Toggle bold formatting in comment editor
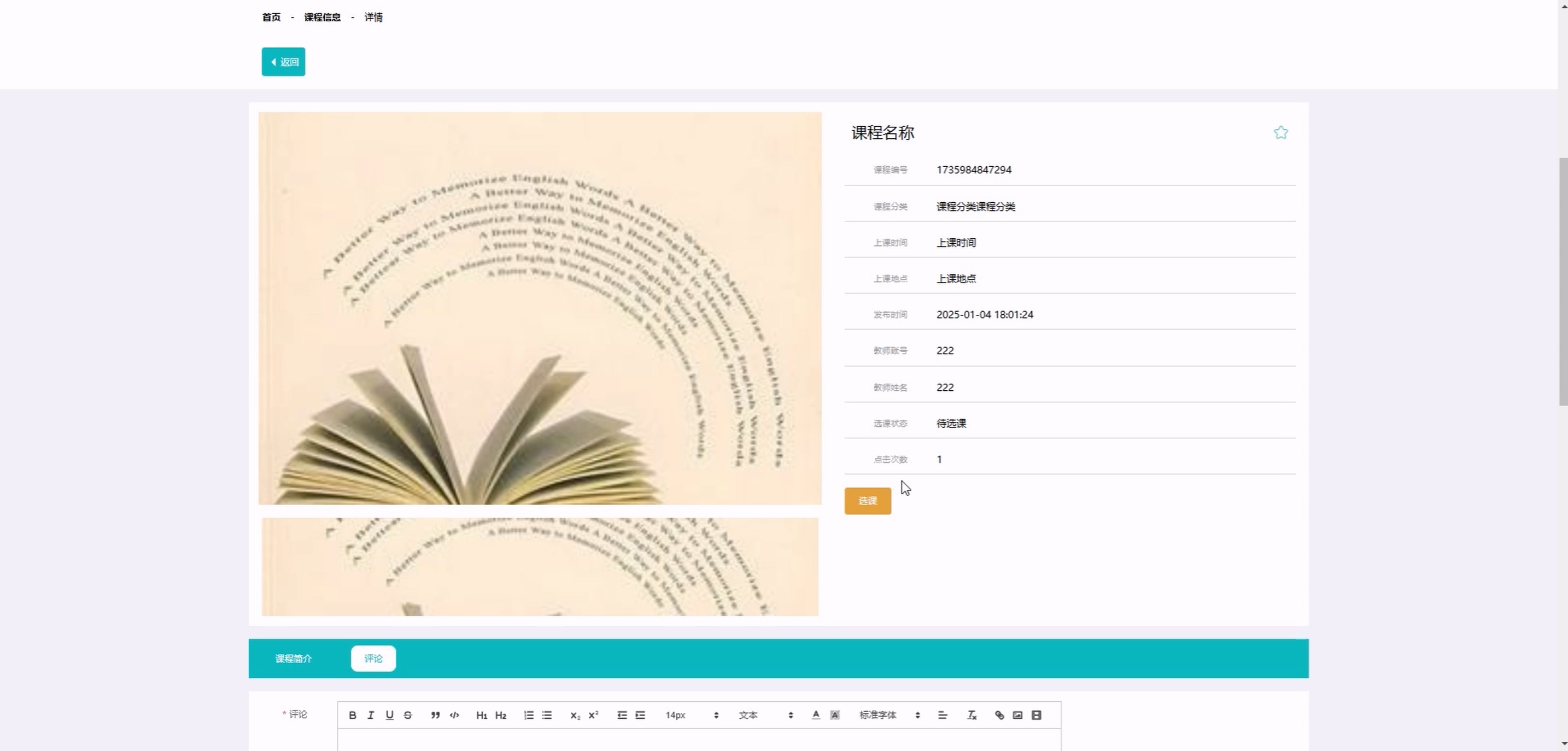Viewport: 1568px width, 751px height. point(353,715)
